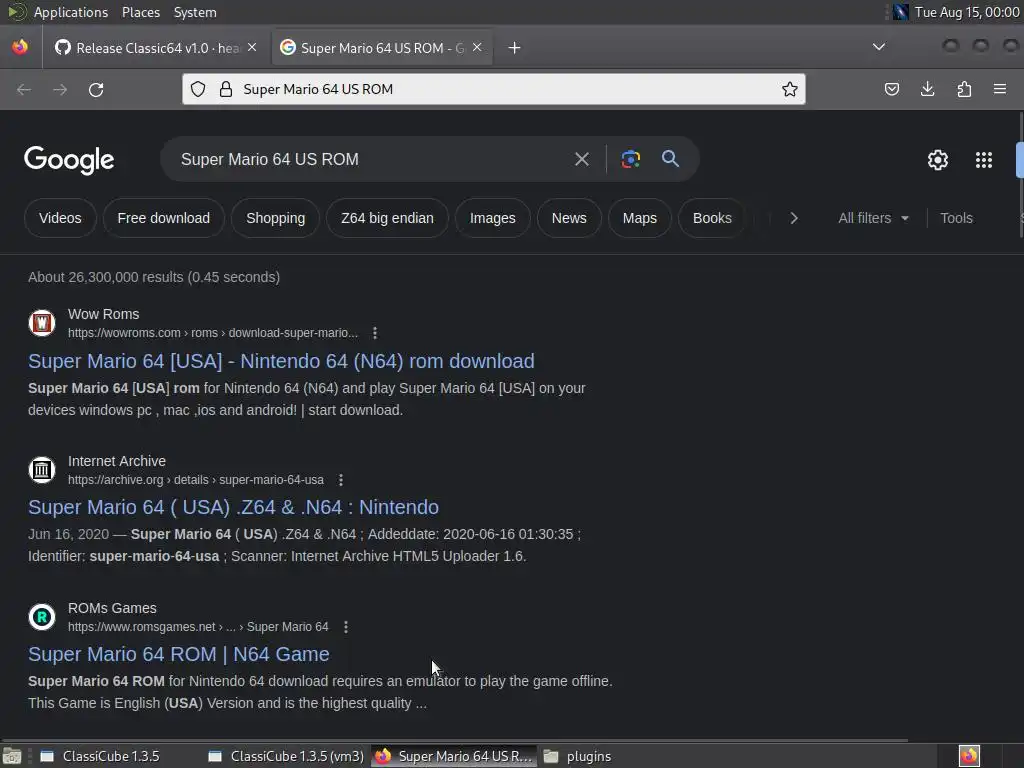
Task: Expand the All filters dropdown
Action: click(x=874, y=218)
